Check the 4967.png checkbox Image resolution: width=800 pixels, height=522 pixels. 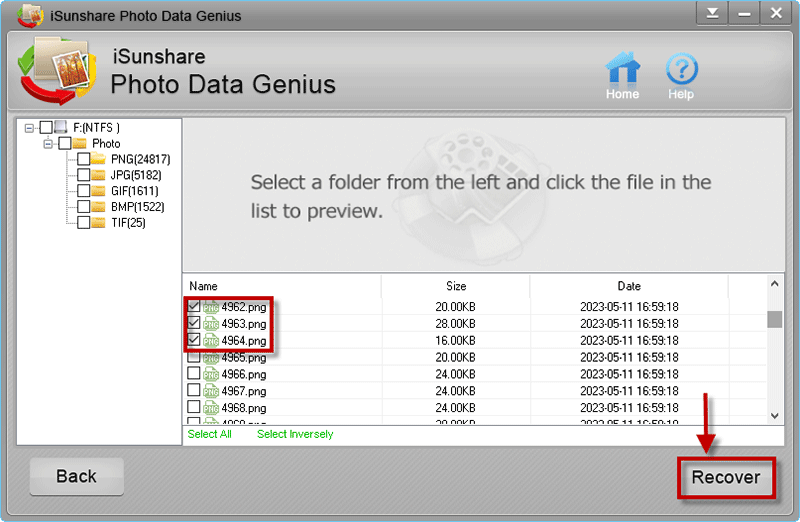pyautogui.click(x=193, y=390)
